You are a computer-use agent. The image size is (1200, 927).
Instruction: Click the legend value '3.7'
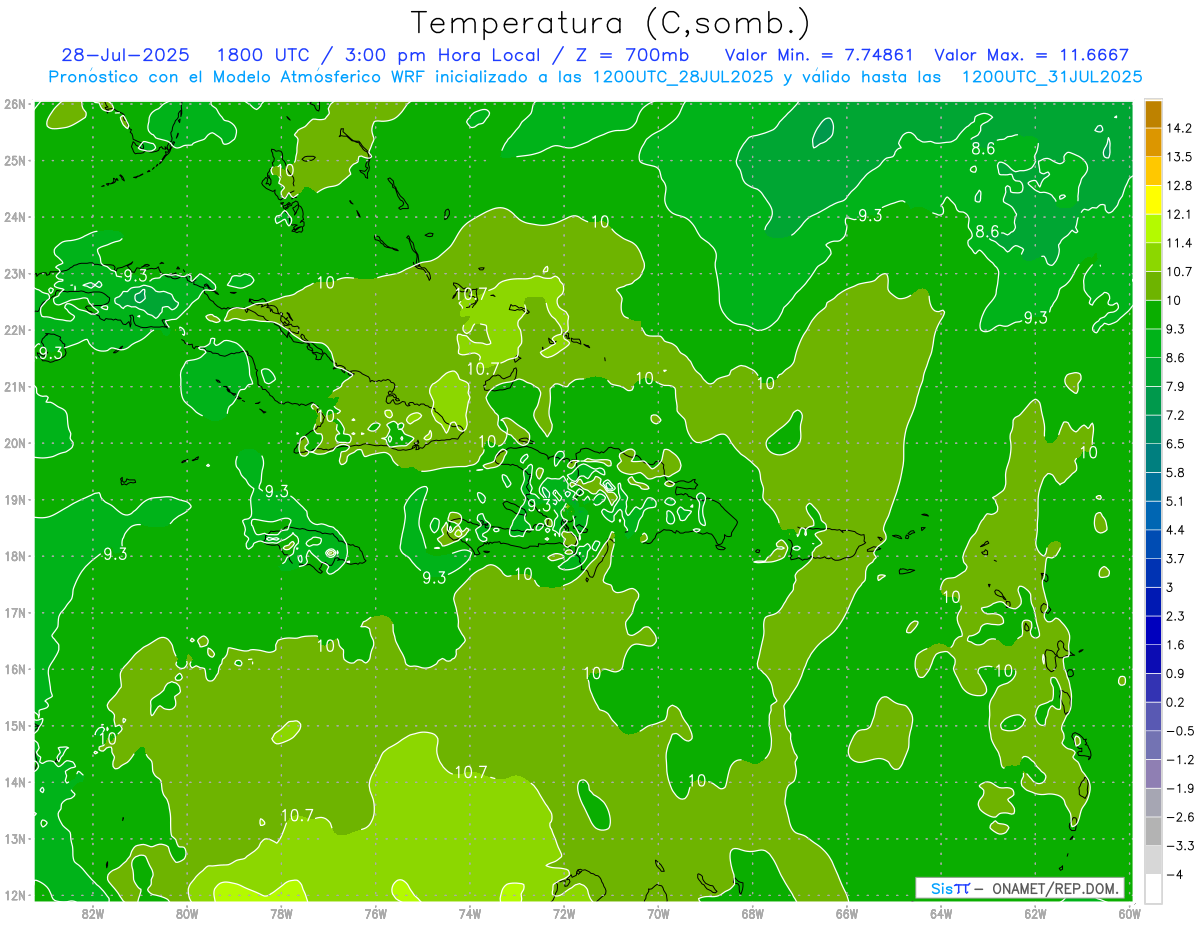1176,558
